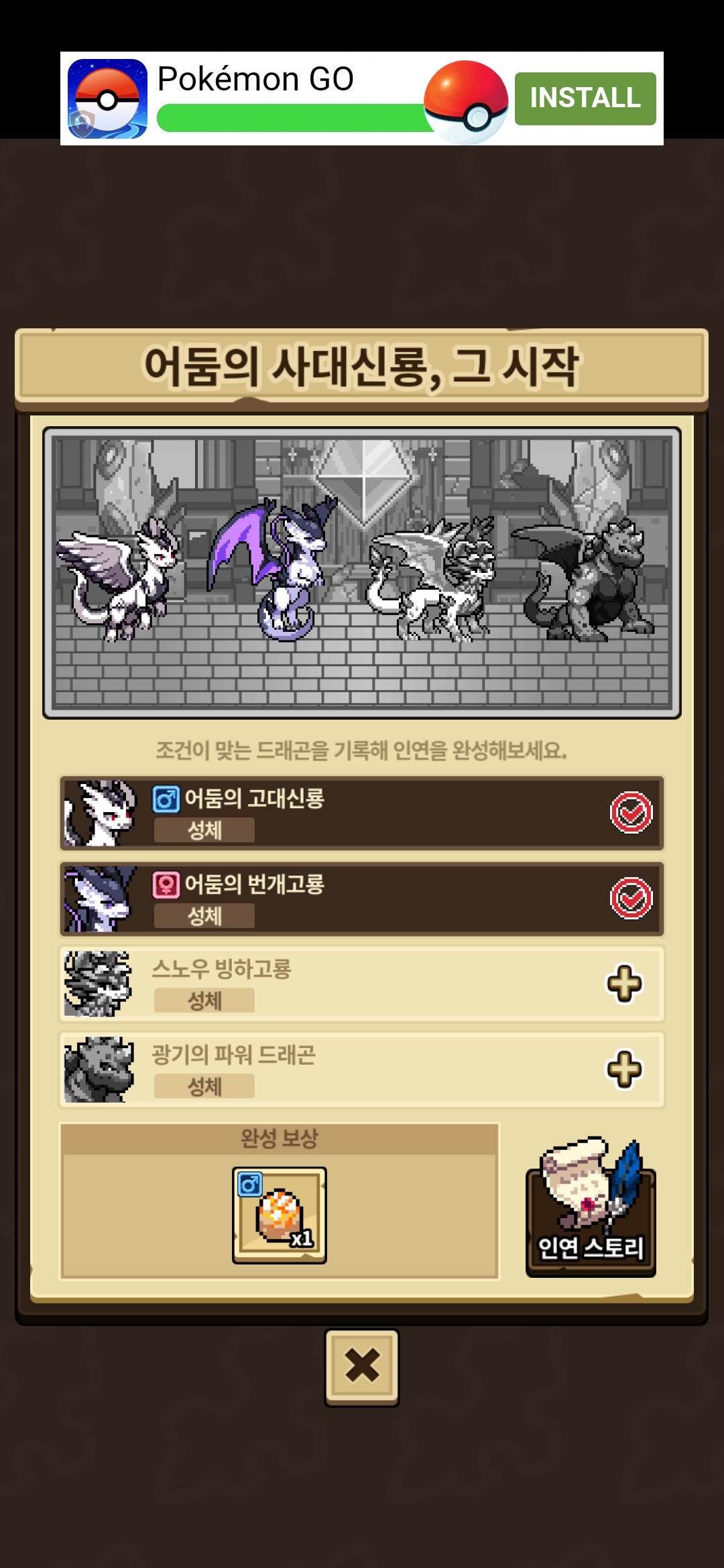Click the Pokéball on the ad progress bar
The width and height of the screenshot is (724, 1568).
tap(466, 102)
